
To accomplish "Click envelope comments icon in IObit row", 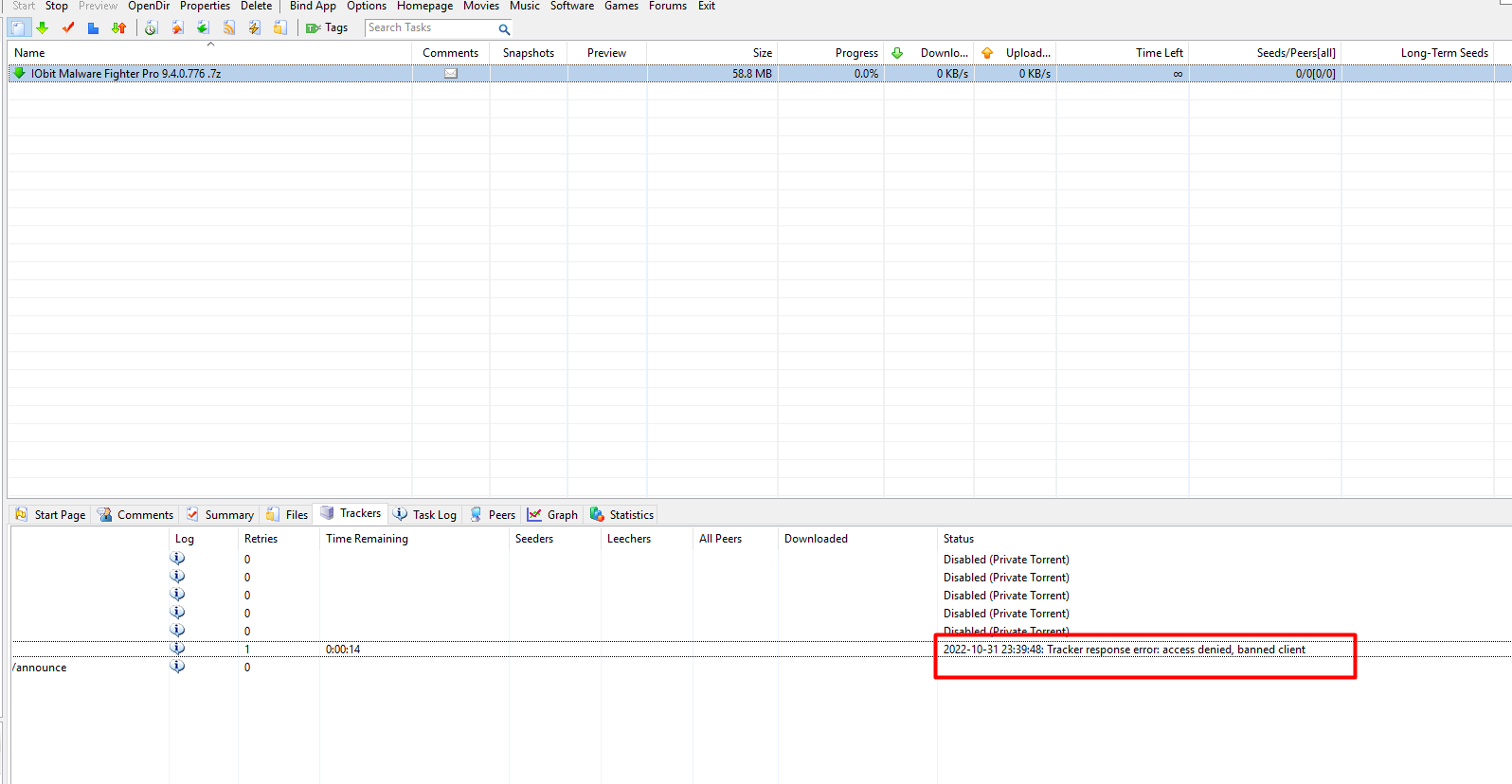I will [x=451, y=73].
